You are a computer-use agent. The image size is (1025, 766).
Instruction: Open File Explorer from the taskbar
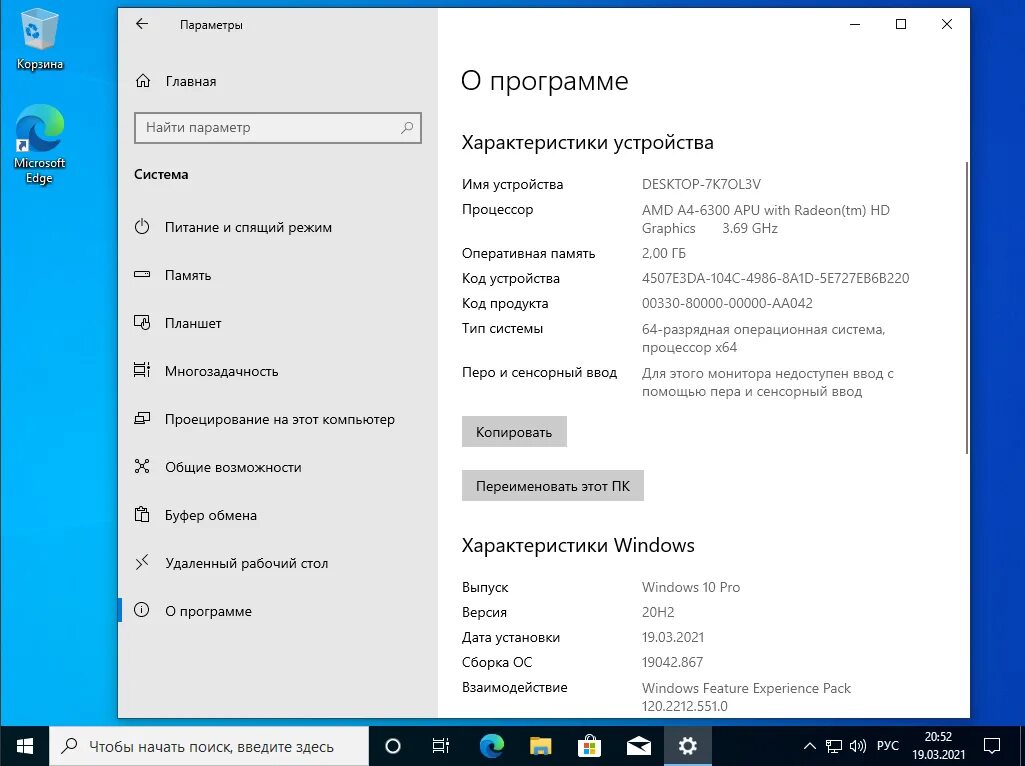tap(541, 746)
